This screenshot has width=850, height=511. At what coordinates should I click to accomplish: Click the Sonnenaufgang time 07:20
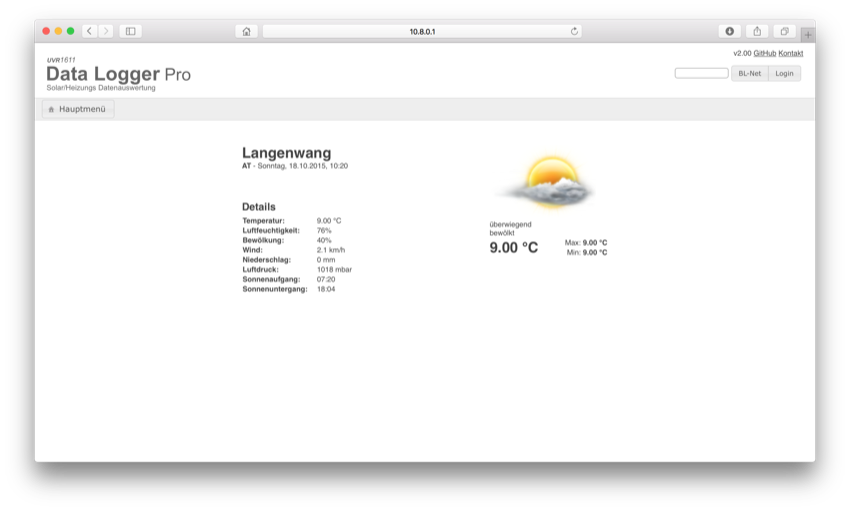click(x=326, y=279)
